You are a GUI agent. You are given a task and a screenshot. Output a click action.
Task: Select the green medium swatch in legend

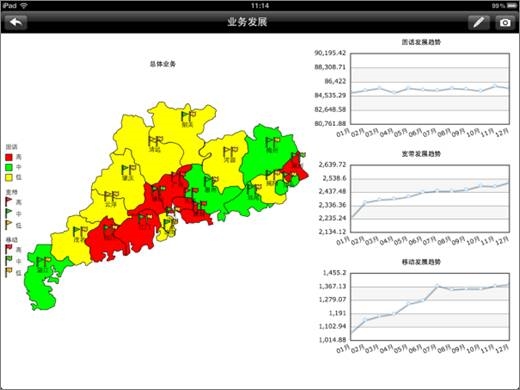pyautogui.click(x=9, y=167)
